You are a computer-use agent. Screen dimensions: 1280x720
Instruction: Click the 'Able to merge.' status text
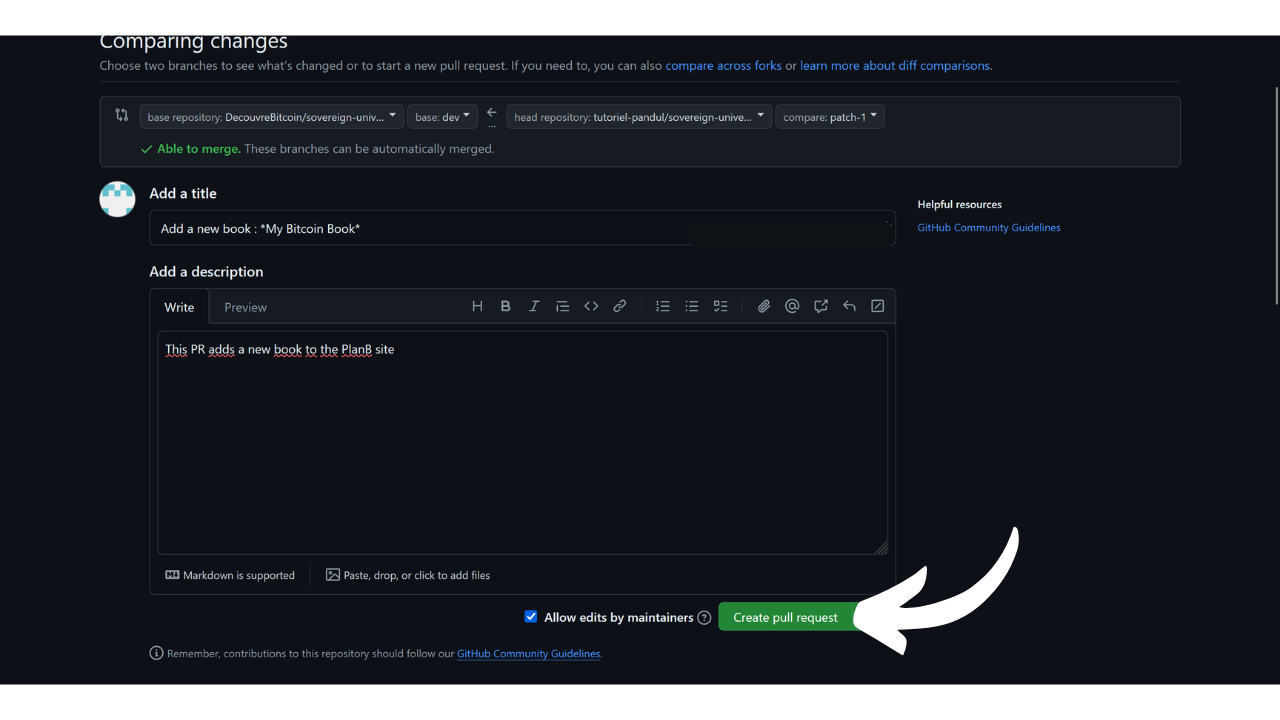click(198, 149)
